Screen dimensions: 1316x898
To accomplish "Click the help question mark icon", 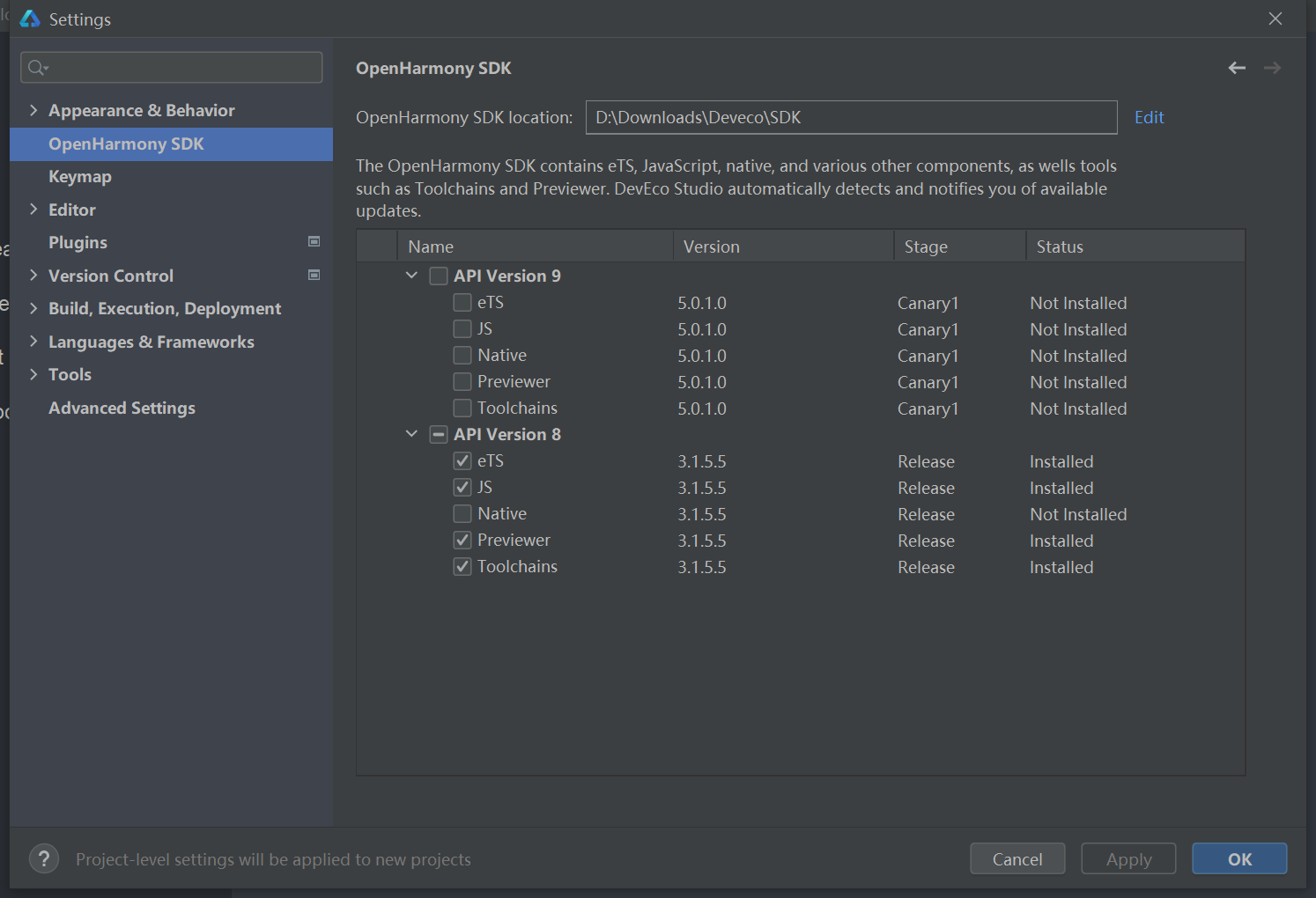I will [x=44, y=858].
